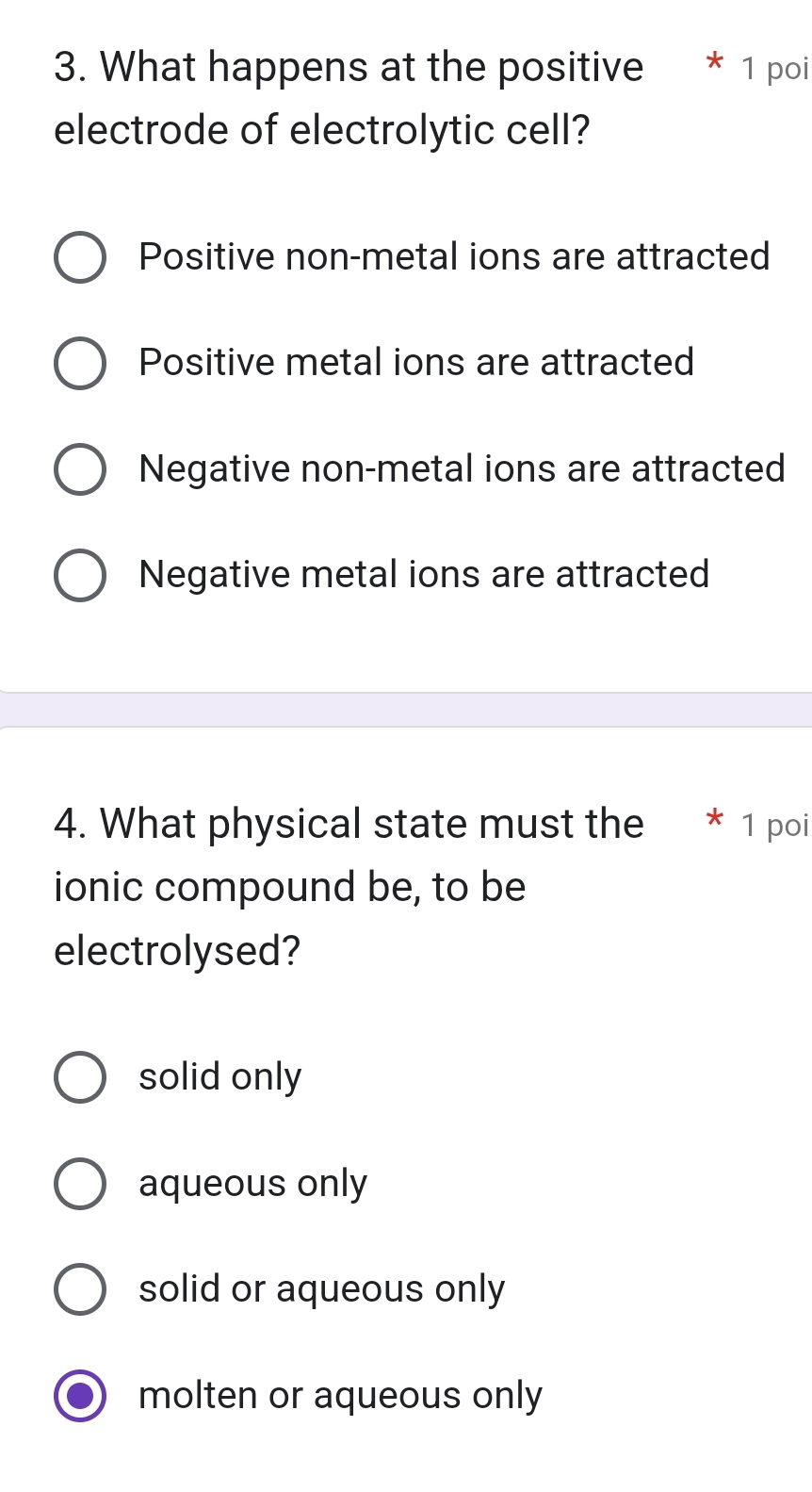
Task: Pick 'Negative metal ions are attracted' radio button
Action: [80, 575]
